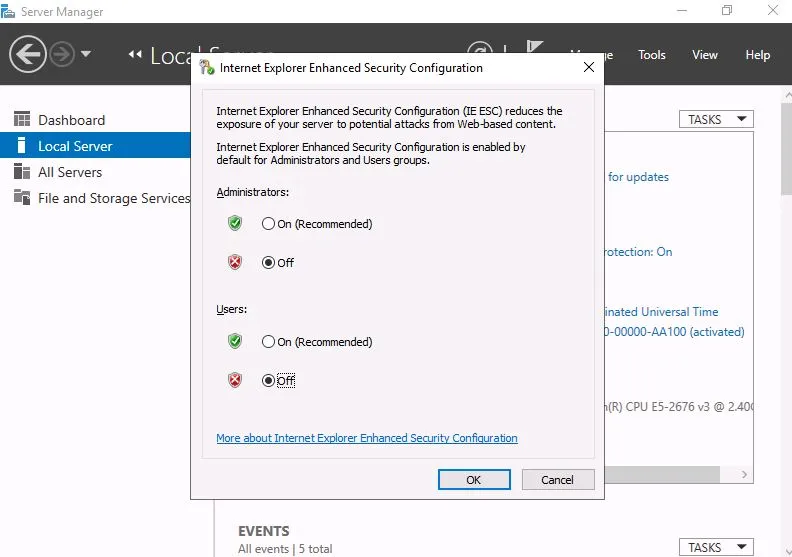Click the back navigation arrow

point(28,54)
